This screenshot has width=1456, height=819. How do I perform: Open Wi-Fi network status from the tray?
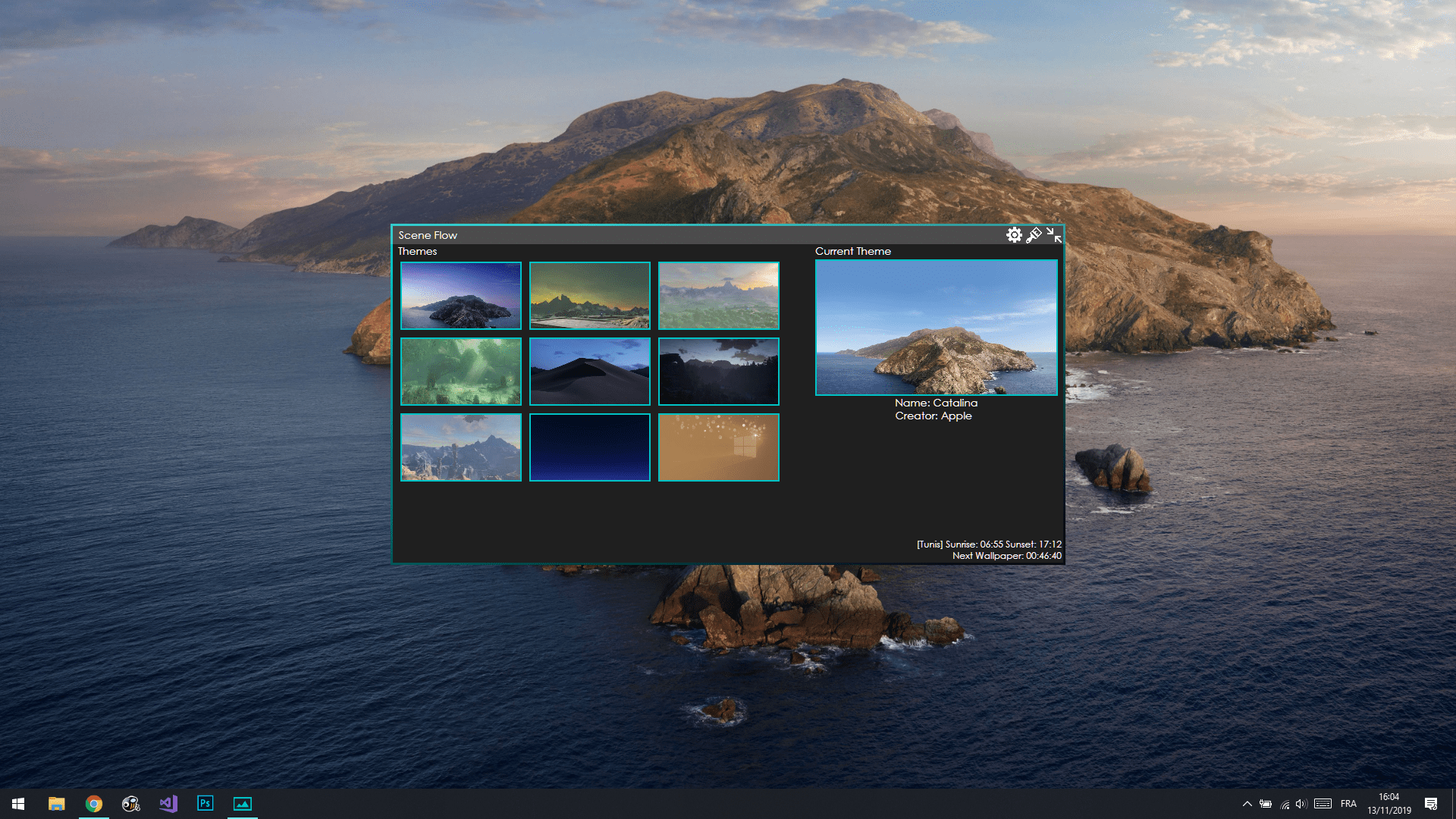pos(1284,804)
